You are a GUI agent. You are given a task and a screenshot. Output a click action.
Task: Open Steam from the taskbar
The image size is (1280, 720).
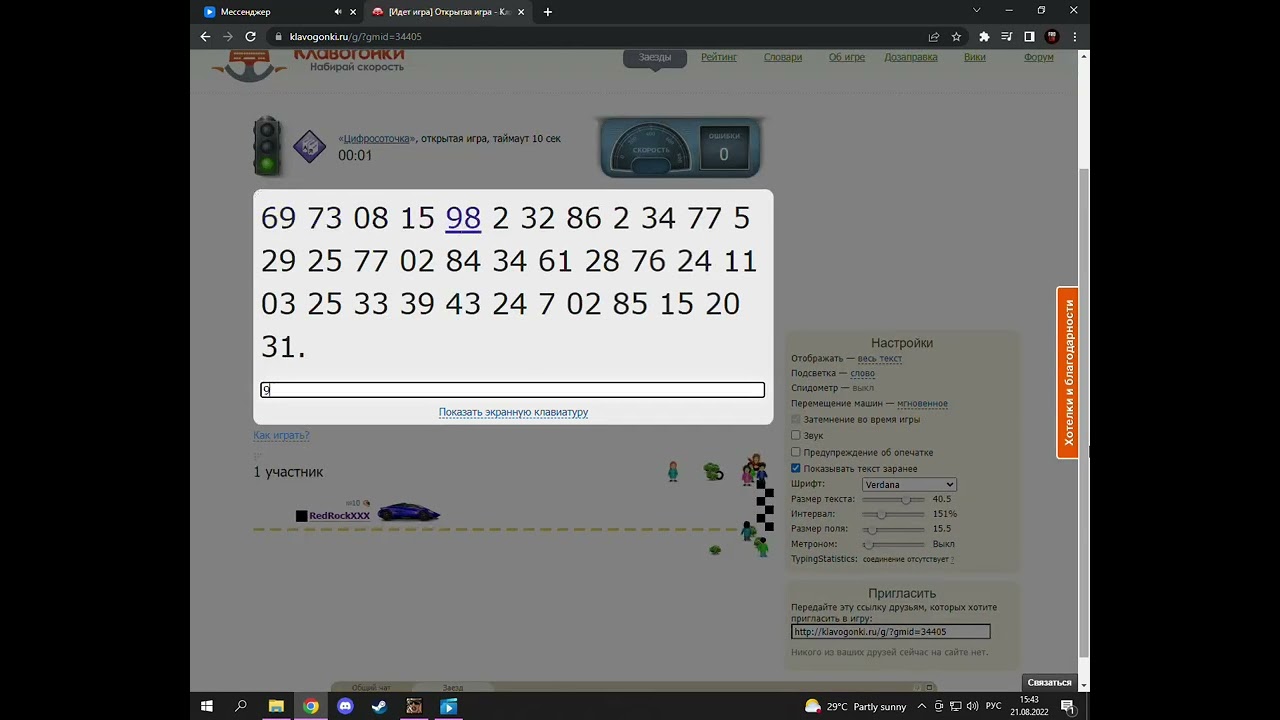pyautogui.click(x=380, y=706)
